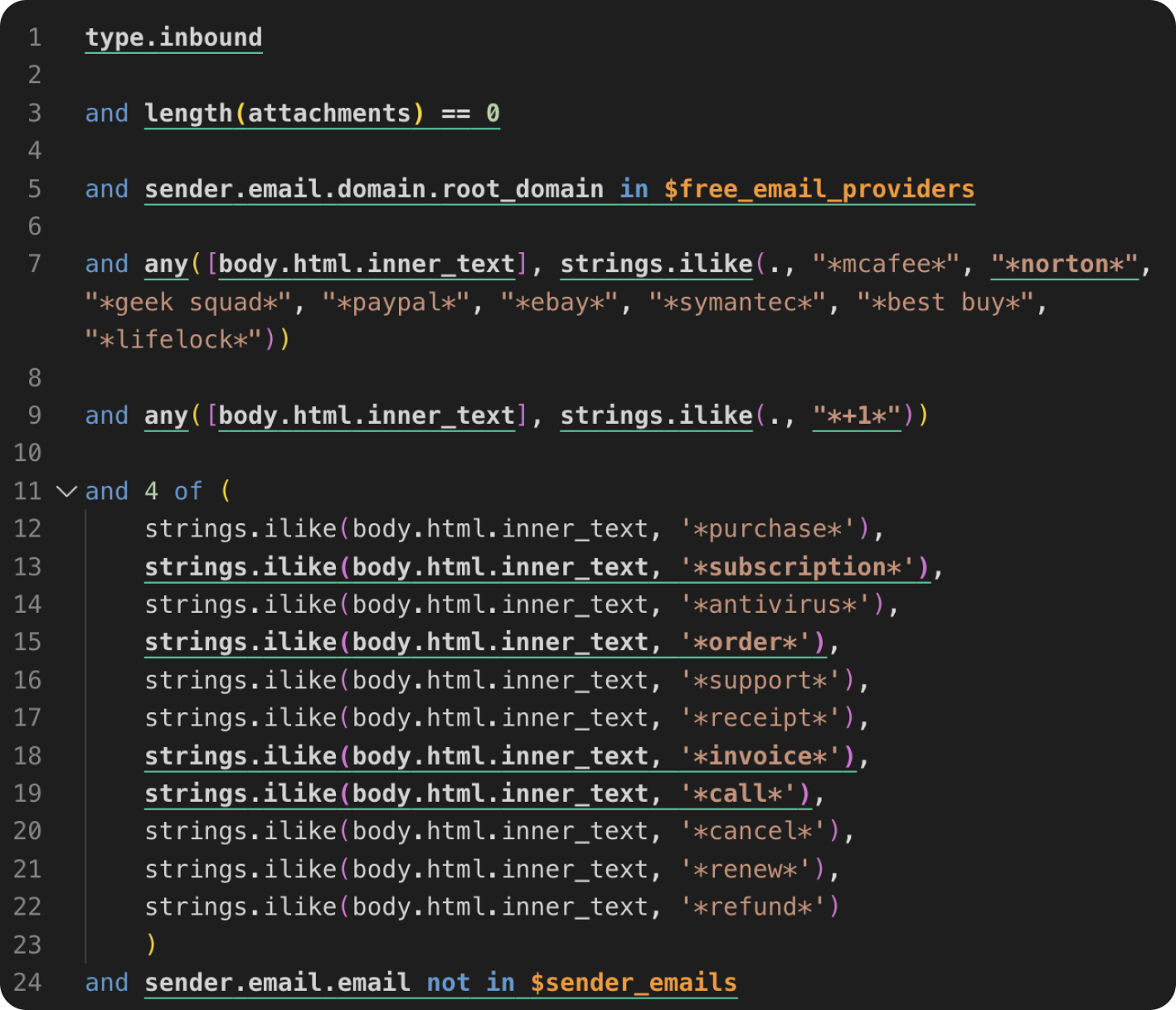Click the underlined "*+1*" pattern on line 9
The width and height of the screenshot is (1176, 1010).
[x=858, y=415]
